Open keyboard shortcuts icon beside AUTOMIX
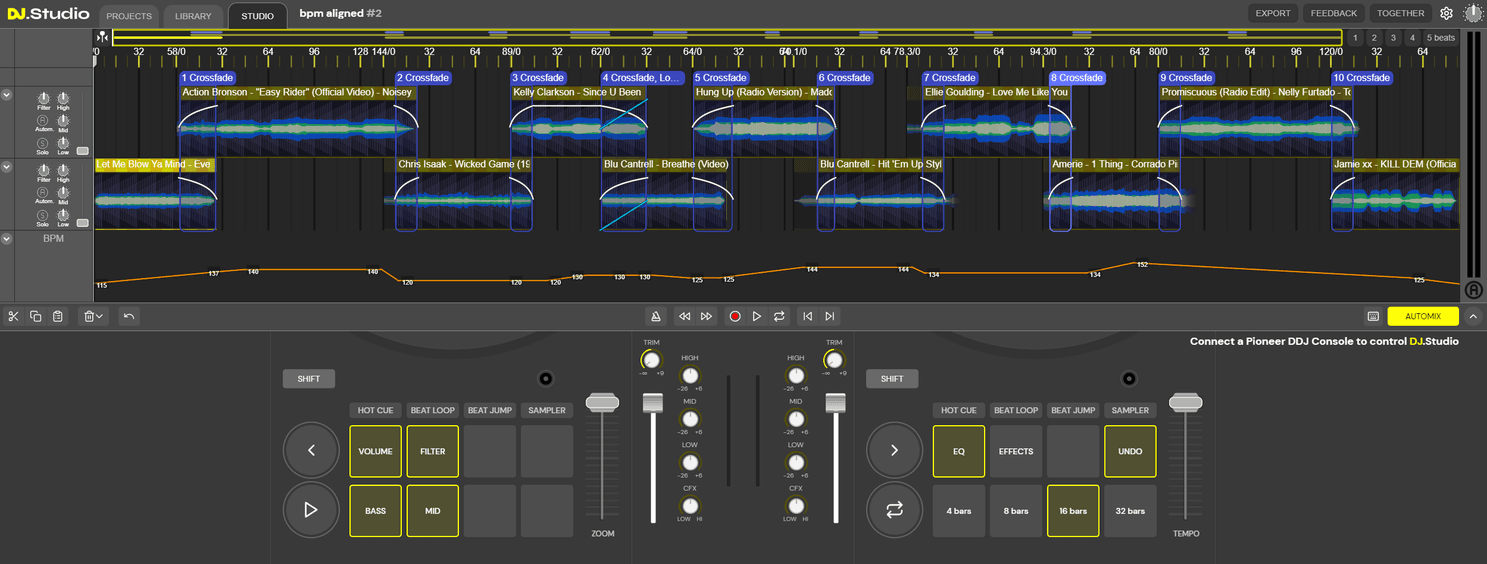 click(x=1373, y=316)
